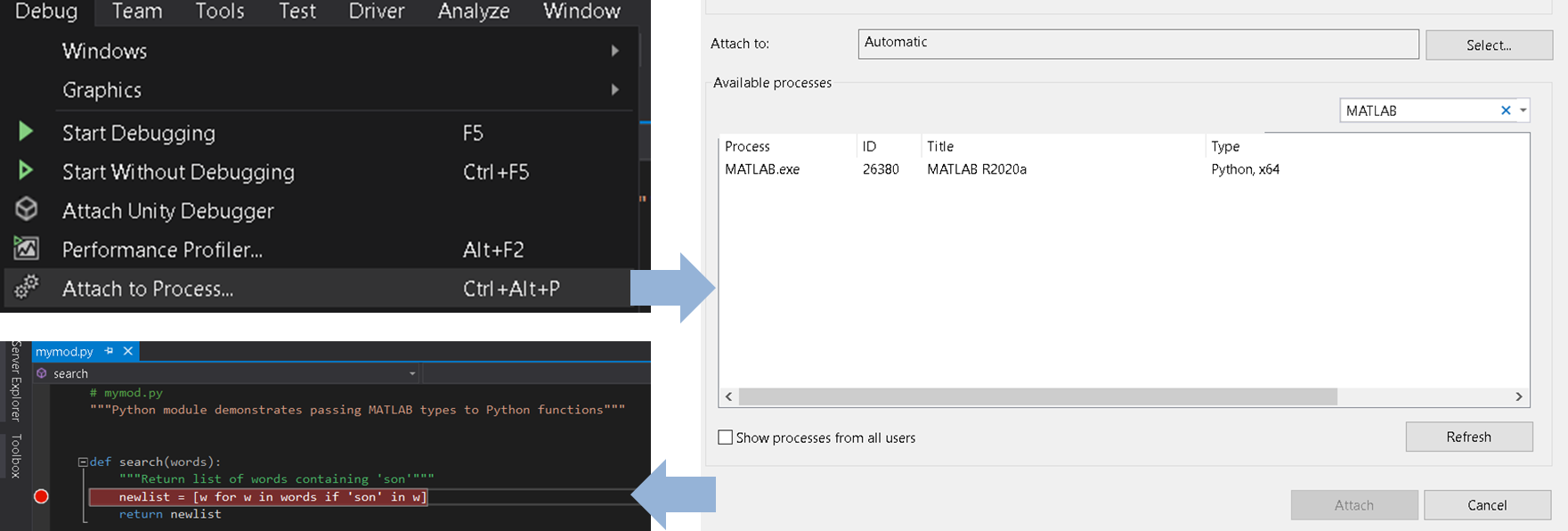
Task: Choose Attach to Process menu entry
Action: click(x=321, y=289)
